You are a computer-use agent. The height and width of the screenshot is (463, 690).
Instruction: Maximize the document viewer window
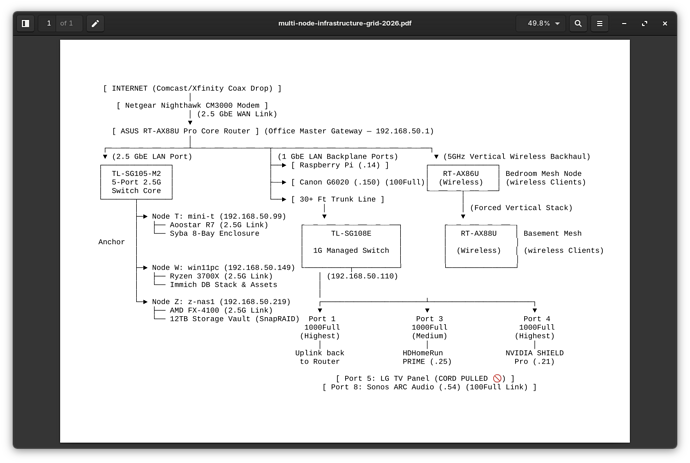click(644, 23)
